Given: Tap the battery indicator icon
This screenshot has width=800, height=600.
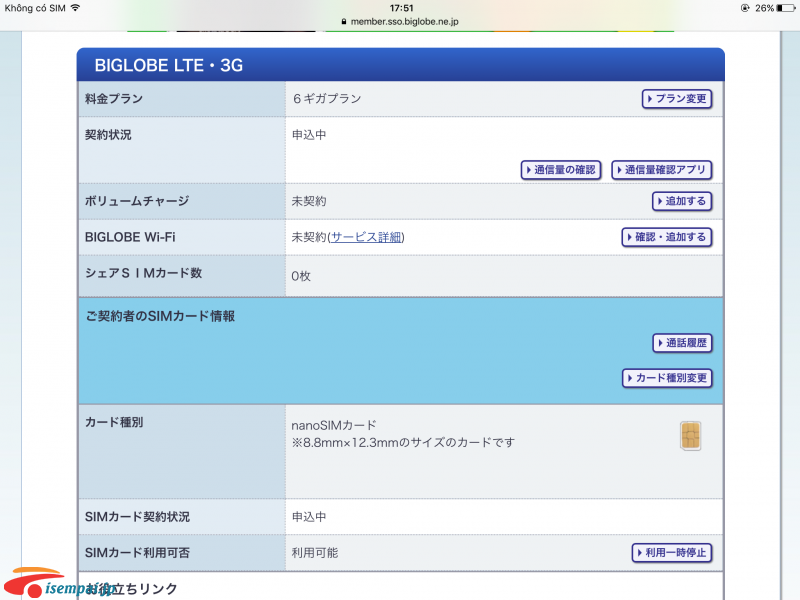Looking at the screenshot, I should [786, 8].
